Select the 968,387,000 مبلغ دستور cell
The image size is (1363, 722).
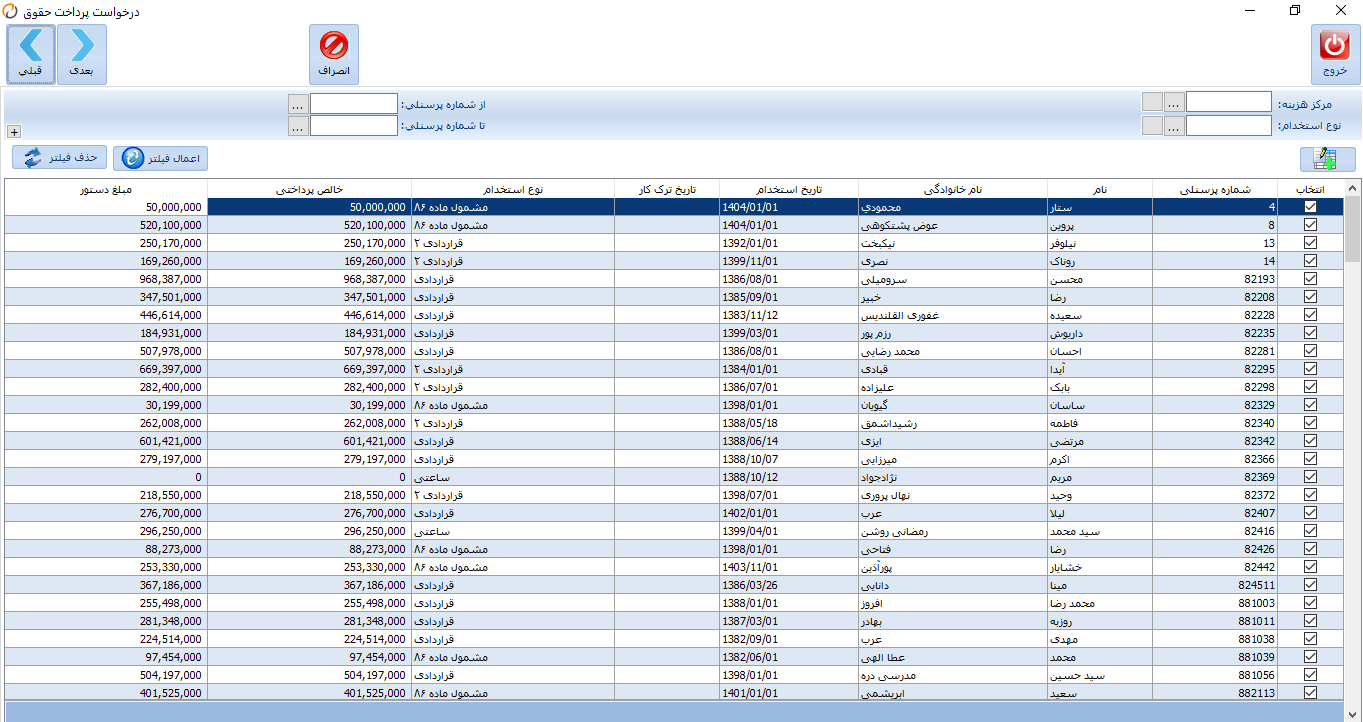106,279
